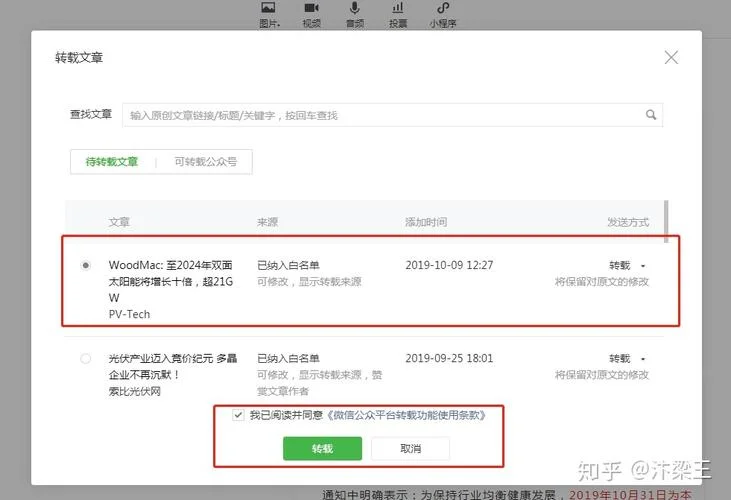Click the 光伏产业迈入竞价纪元 article title
Viewport: 731px width, 500px height.
click(172, 366)
